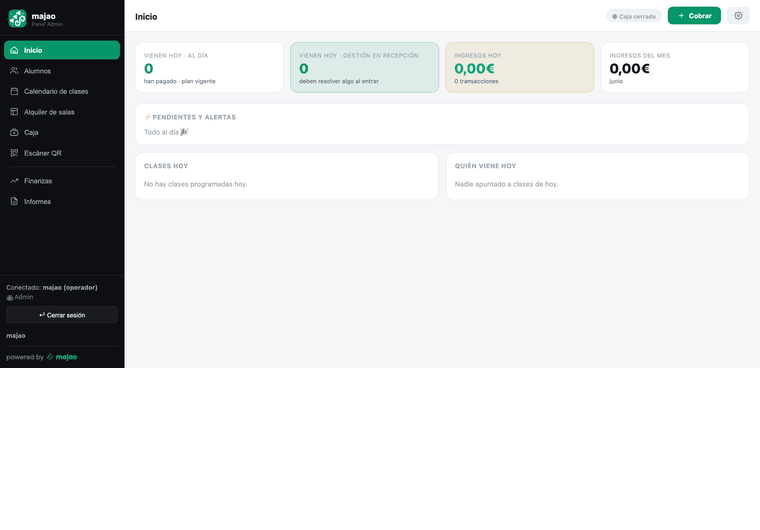Image resolution: width=760 pixels, height=530 pixels.
Task: Go to Calendario de clases
Action: coord(62,91)
